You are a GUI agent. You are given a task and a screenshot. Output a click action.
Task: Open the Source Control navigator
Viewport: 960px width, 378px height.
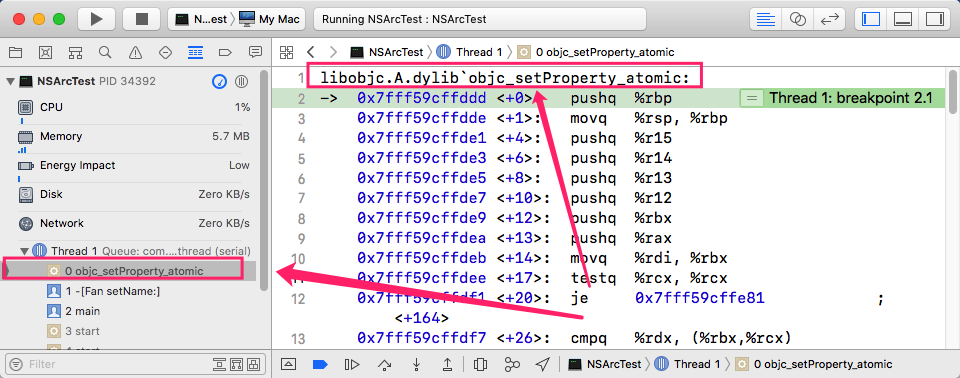(45, 52)
